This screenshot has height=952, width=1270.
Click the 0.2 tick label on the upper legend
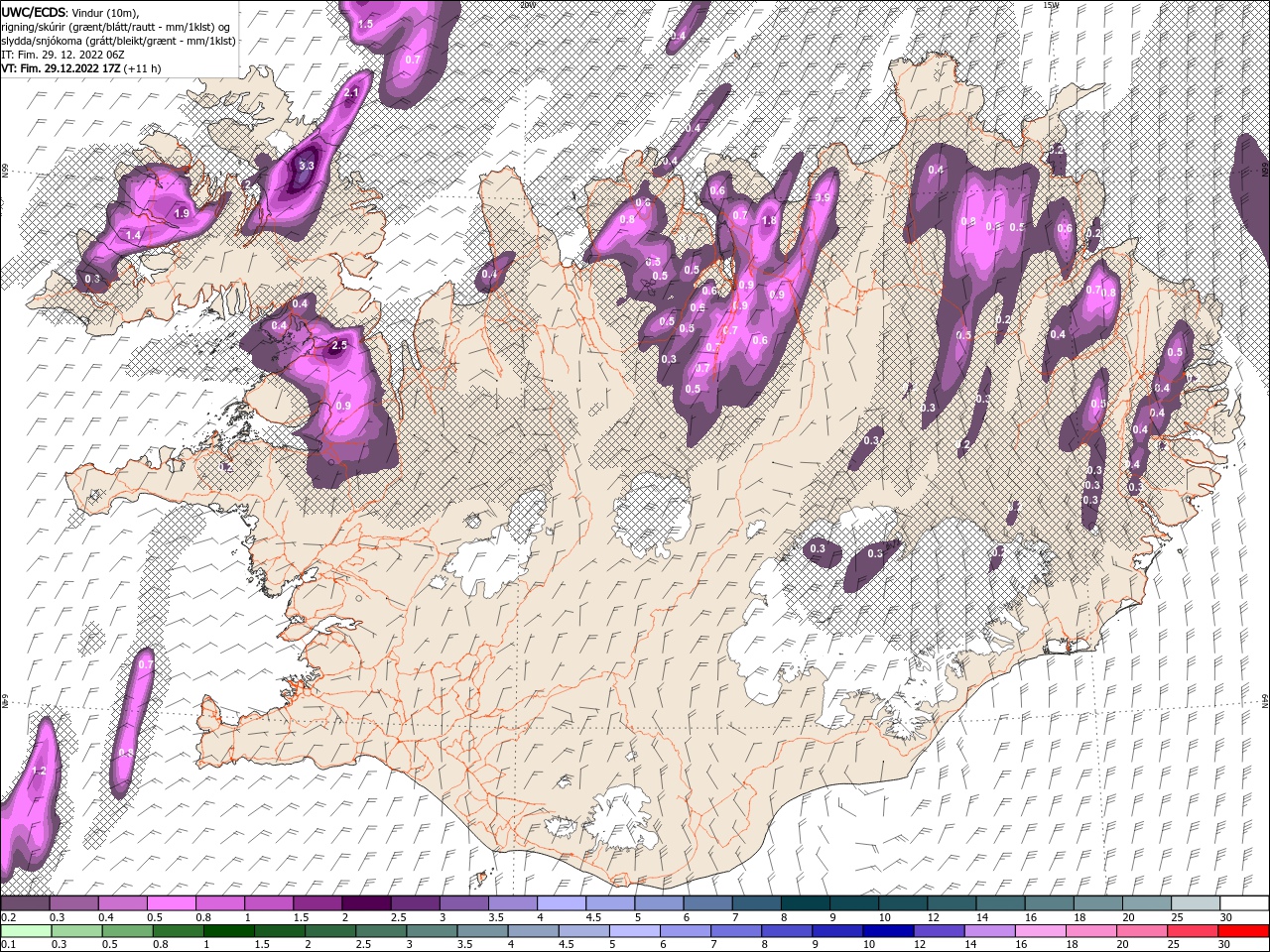8,917
